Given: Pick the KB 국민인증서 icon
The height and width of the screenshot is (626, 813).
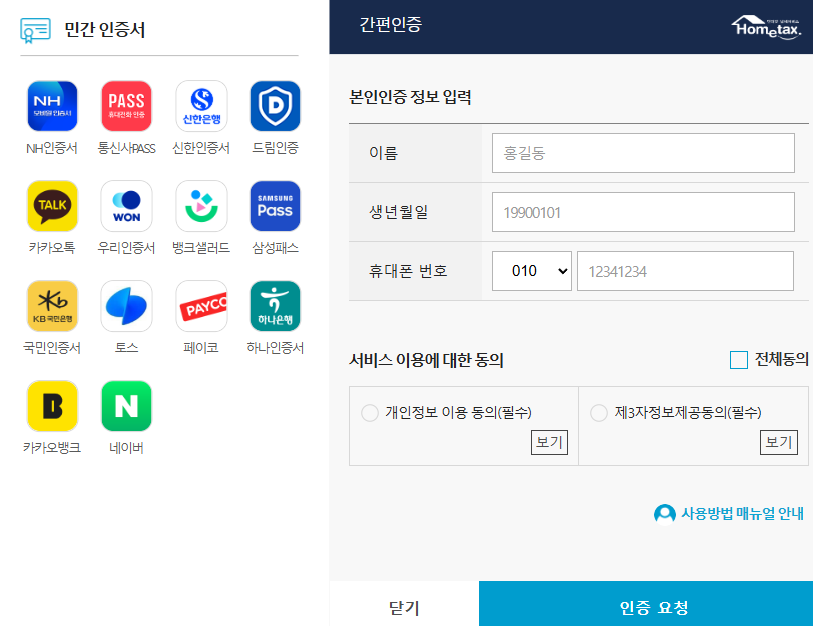Looking at the screenshot, I should click(x=52, y=306).
